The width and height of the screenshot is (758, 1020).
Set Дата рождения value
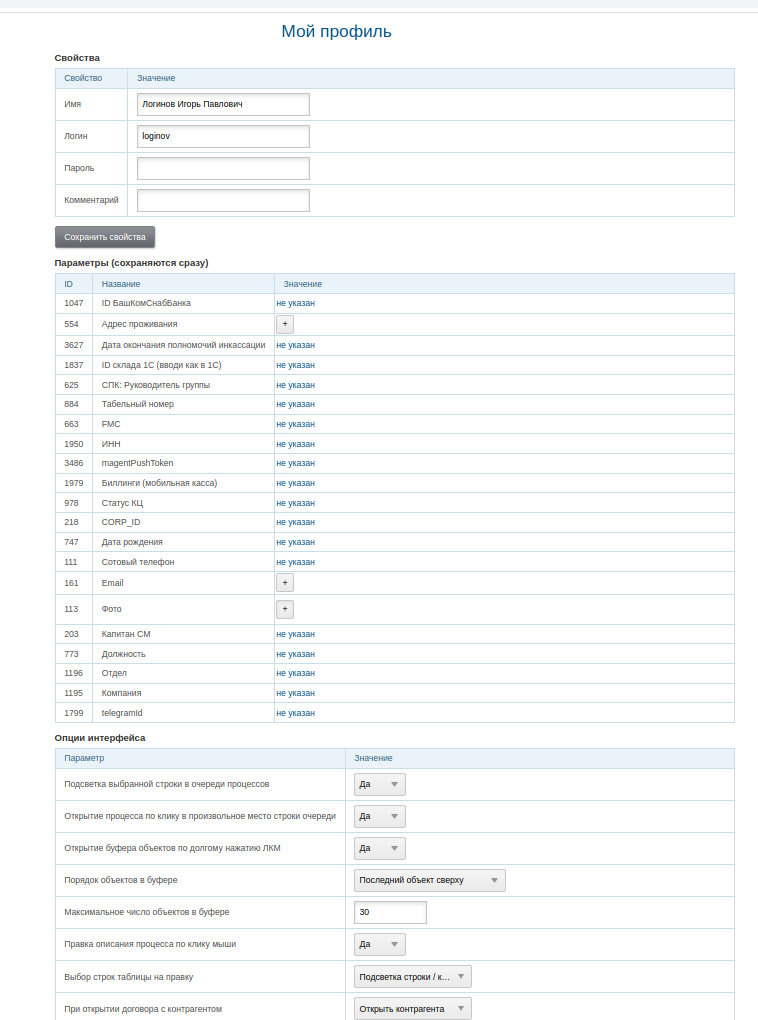tap(295, 543)
